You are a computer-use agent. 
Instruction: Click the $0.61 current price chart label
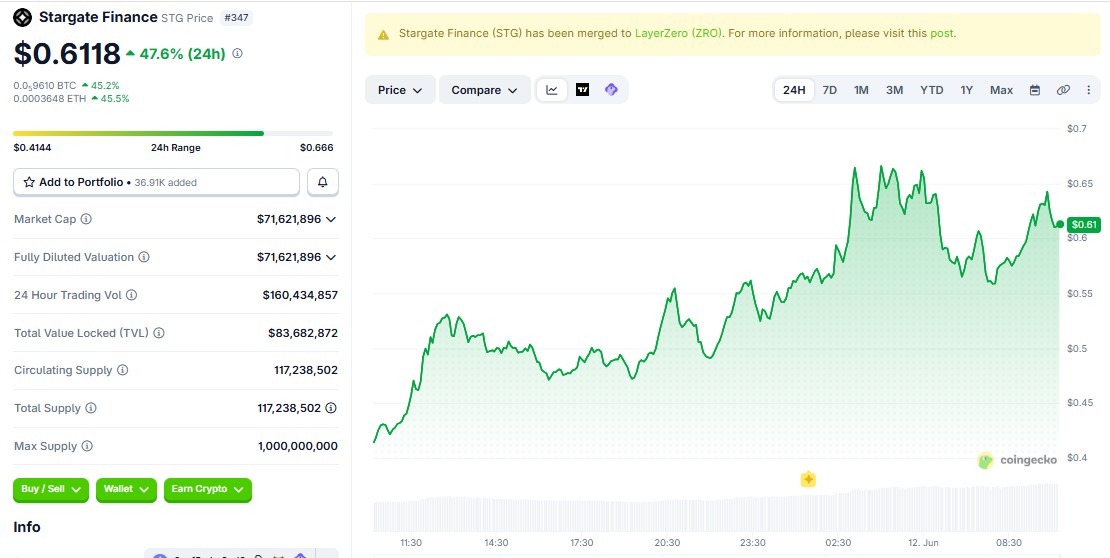tap(1084, 224)
